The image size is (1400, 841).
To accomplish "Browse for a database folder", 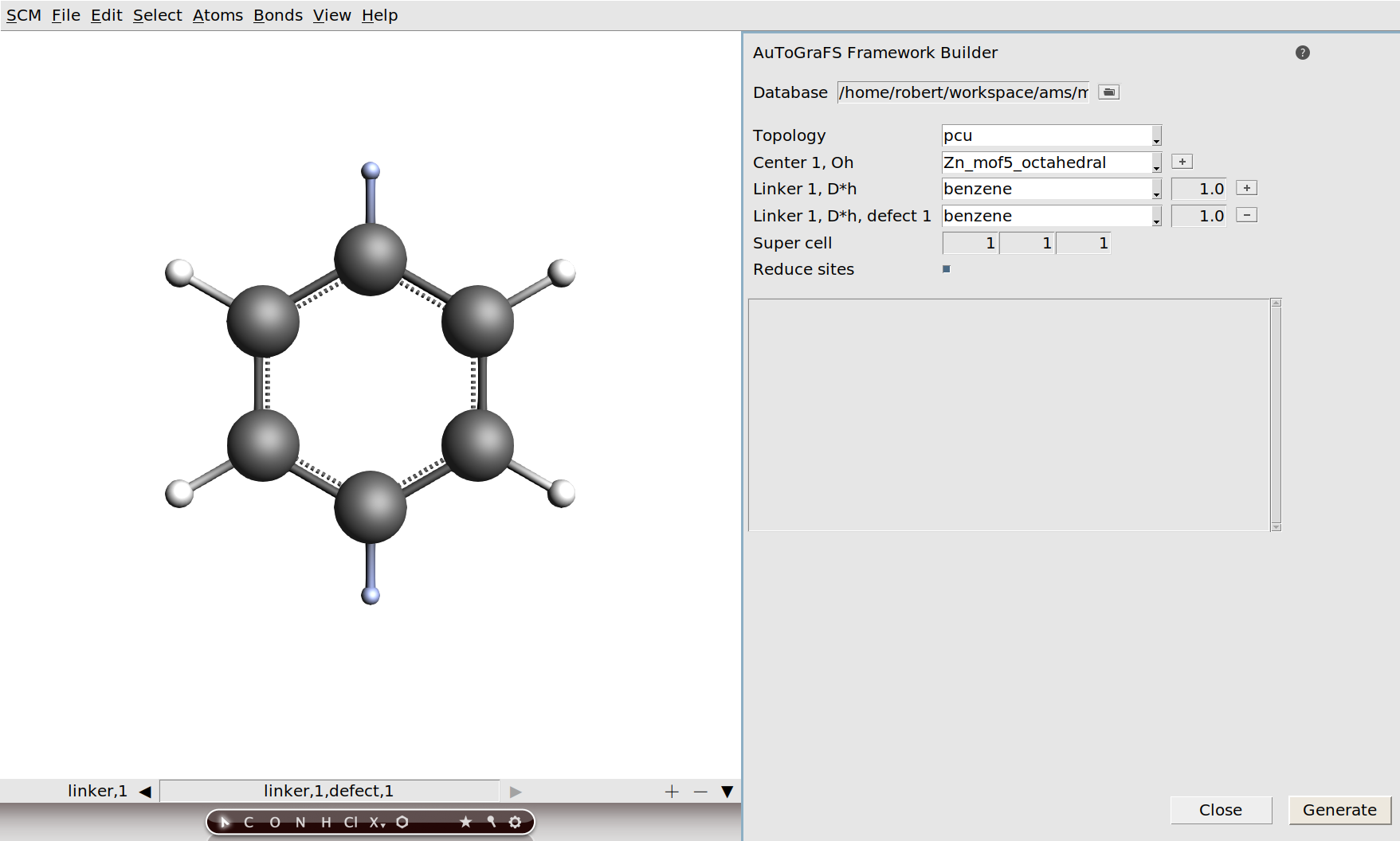I will click(1108, 92).
